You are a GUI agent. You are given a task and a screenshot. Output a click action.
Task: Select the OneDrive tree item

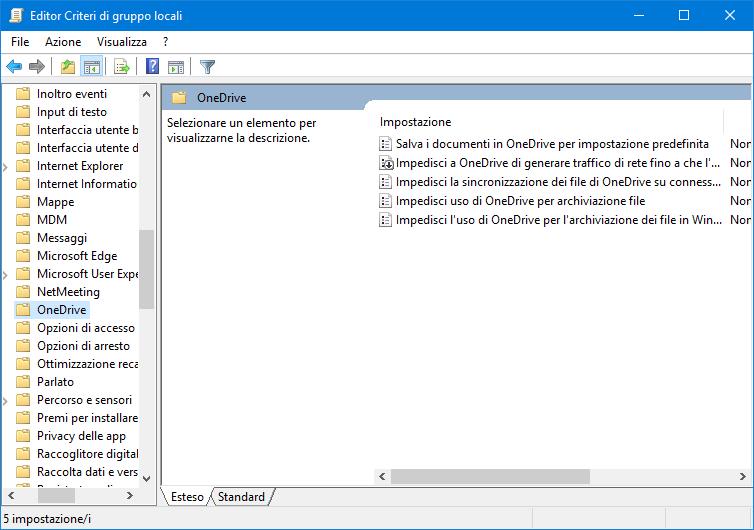[x=62, y=310]
